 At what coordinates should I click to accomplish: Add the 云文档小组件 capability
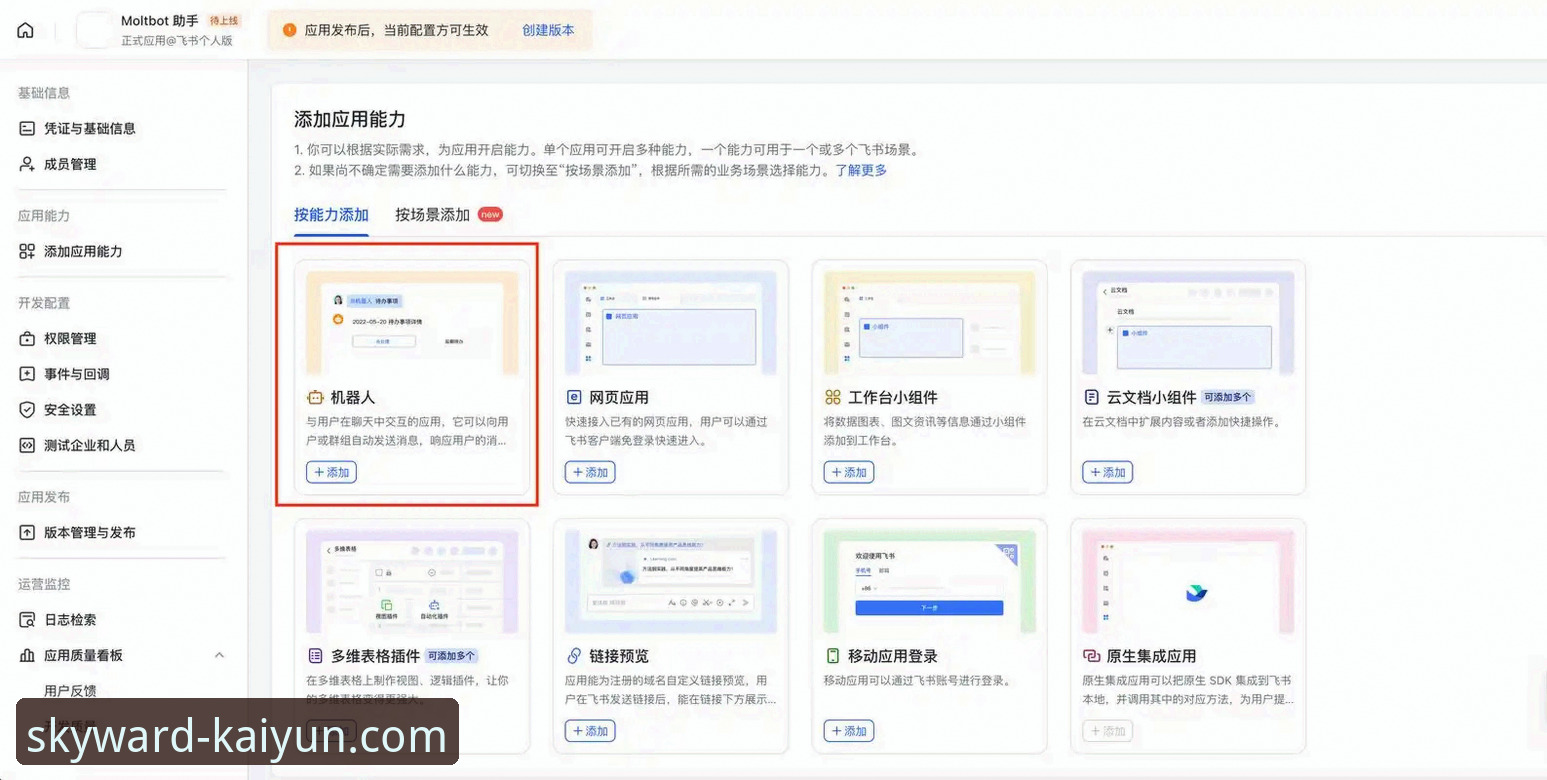[1108, 472]
